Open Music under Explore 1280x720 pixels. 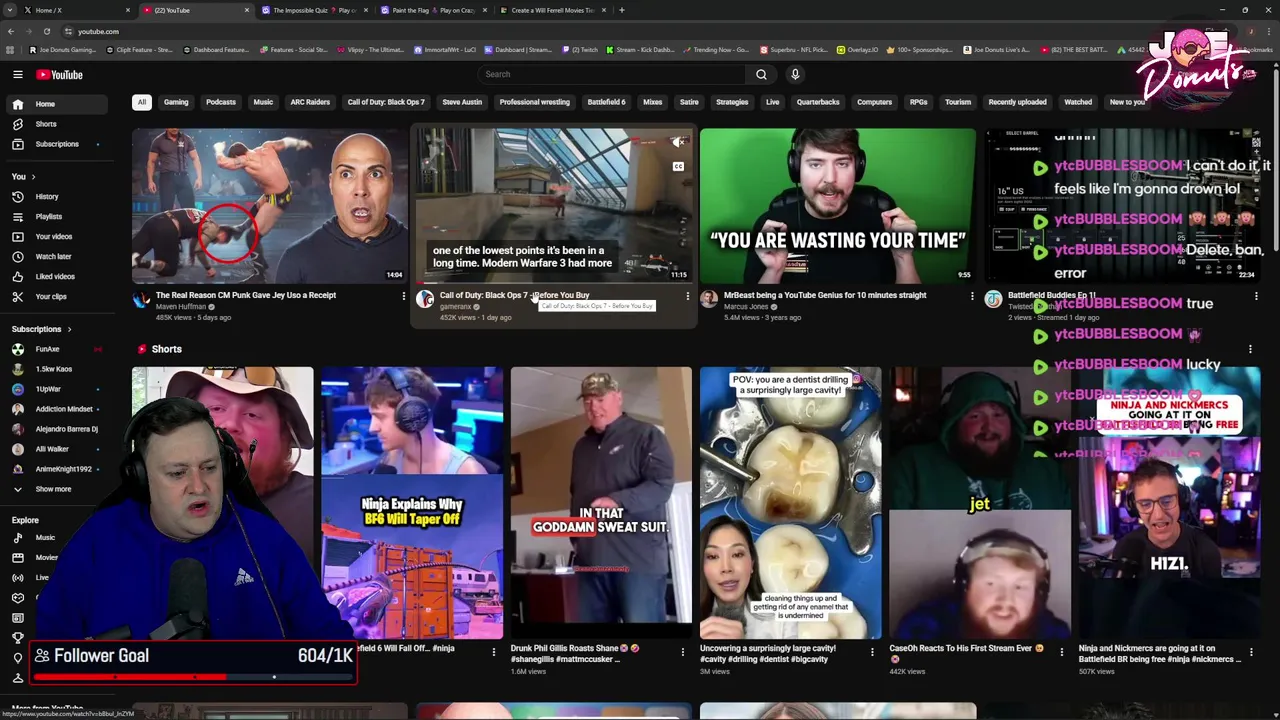(45, 538)
